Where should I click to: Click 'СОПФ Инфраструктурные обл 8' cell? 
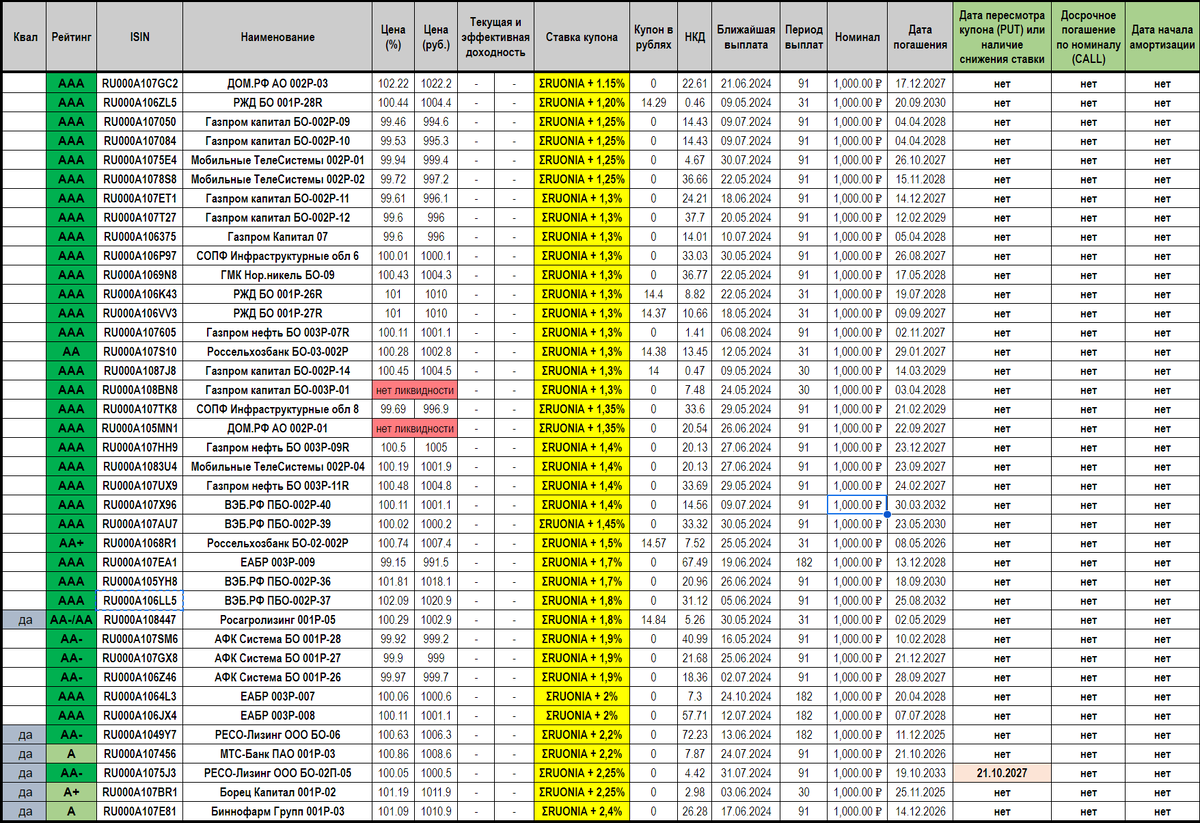[x=278, y=409]
